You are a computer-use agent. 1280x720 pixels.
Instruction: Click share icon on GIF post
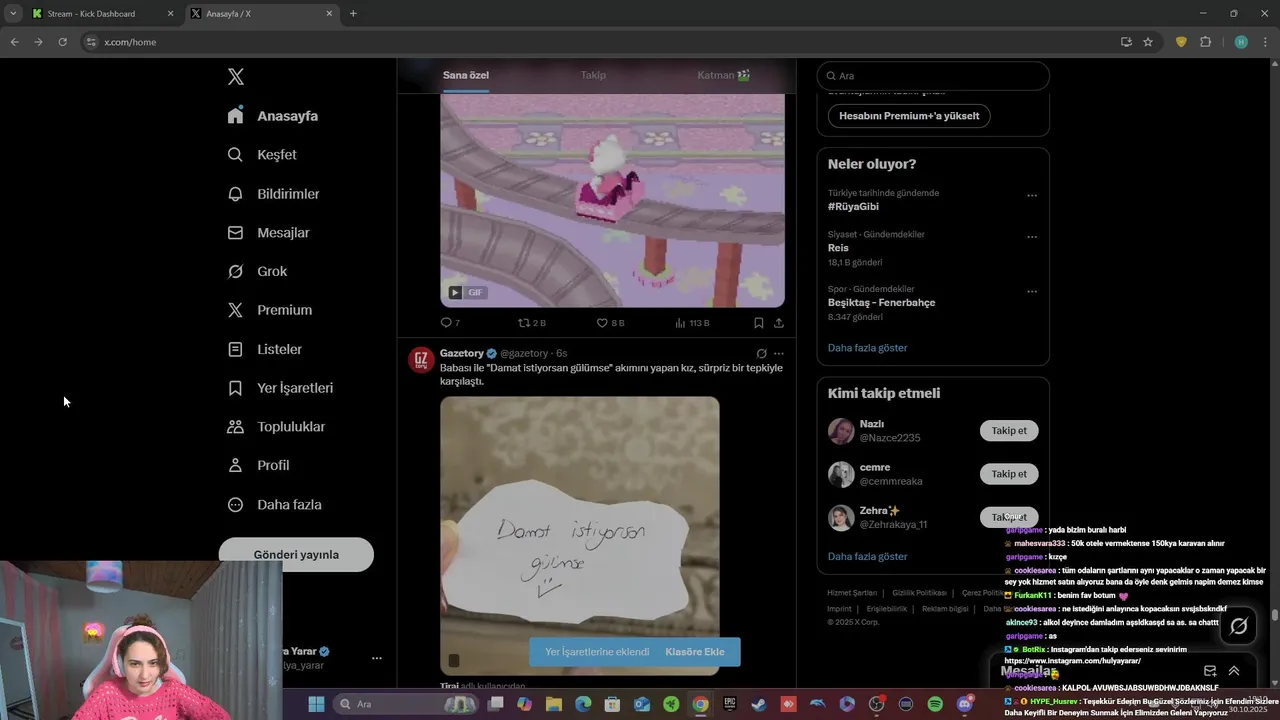(779, 323)
